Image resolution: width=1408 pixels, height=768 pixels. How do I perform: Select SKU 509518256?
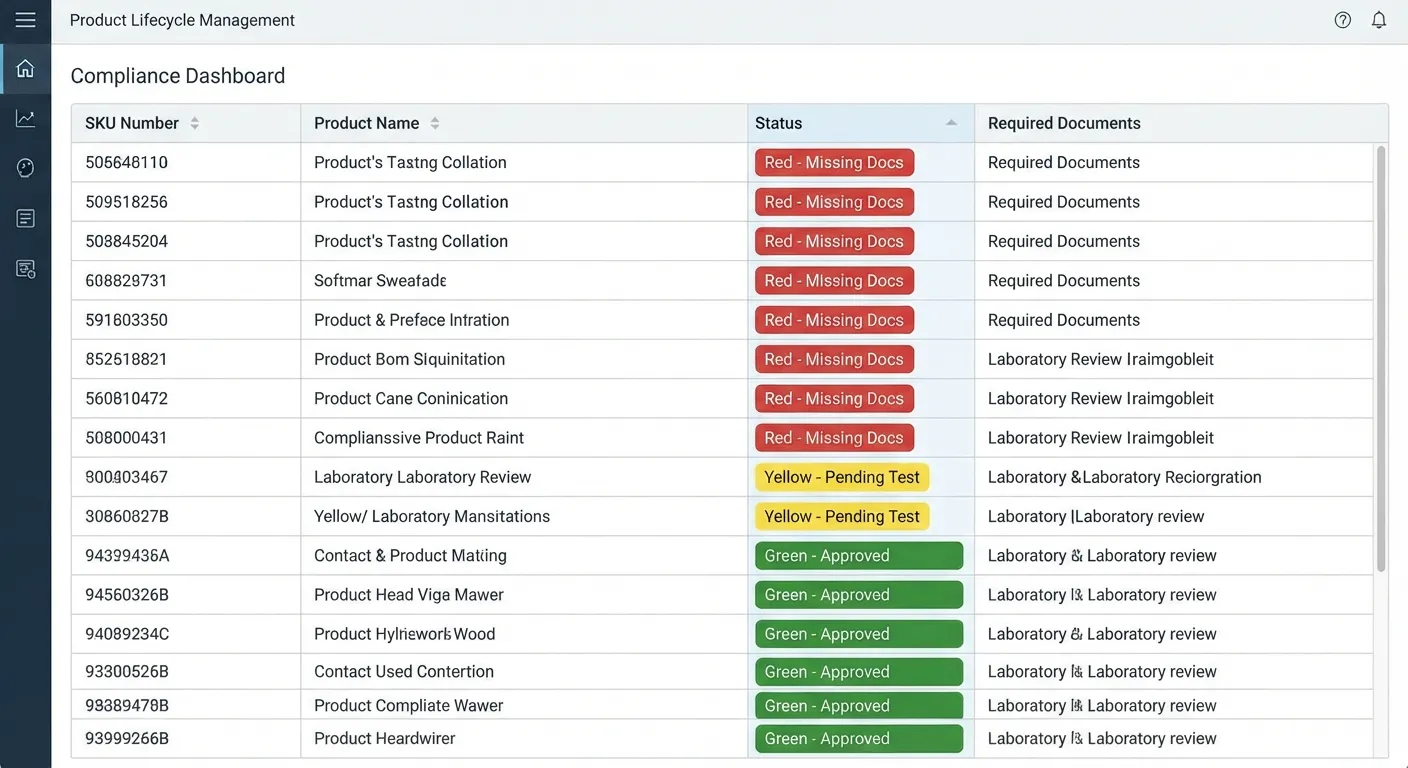point(126,202)
